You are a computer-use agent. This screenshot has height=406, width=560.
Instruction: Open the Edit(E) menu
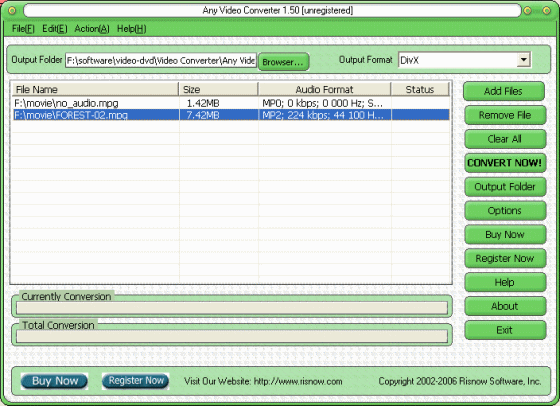tap(55, 29)
